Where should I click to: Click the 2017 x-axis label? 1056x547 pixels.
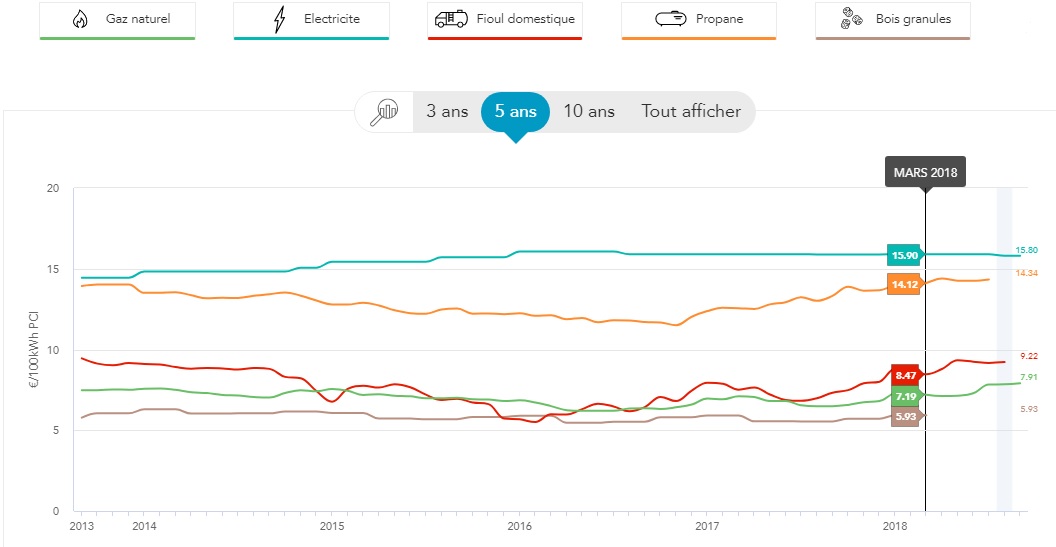tap(708, 525)
